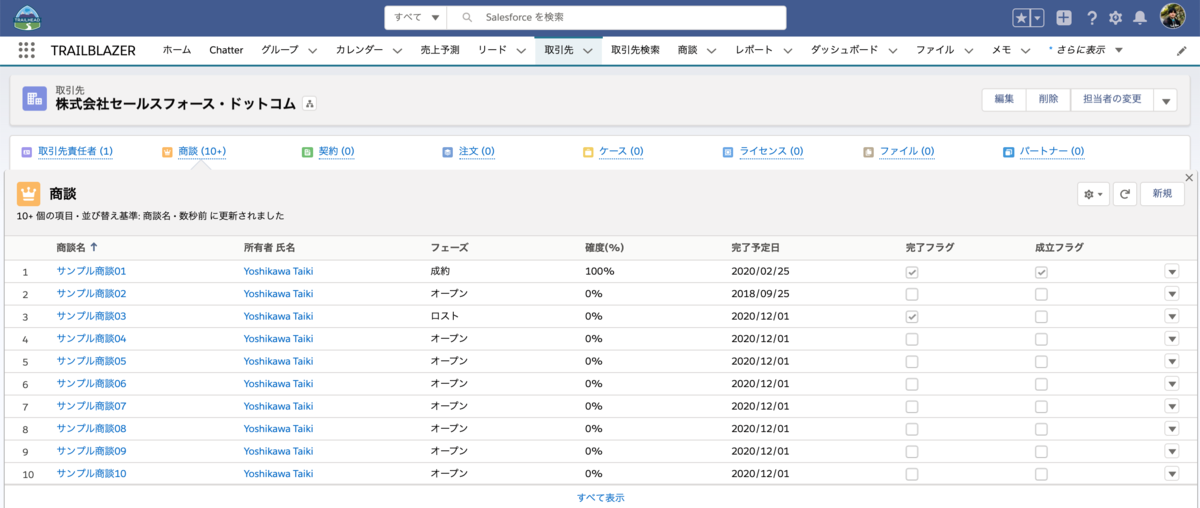Click the Trailhead logo icon
1200x508 pixels.
(27, 17)
